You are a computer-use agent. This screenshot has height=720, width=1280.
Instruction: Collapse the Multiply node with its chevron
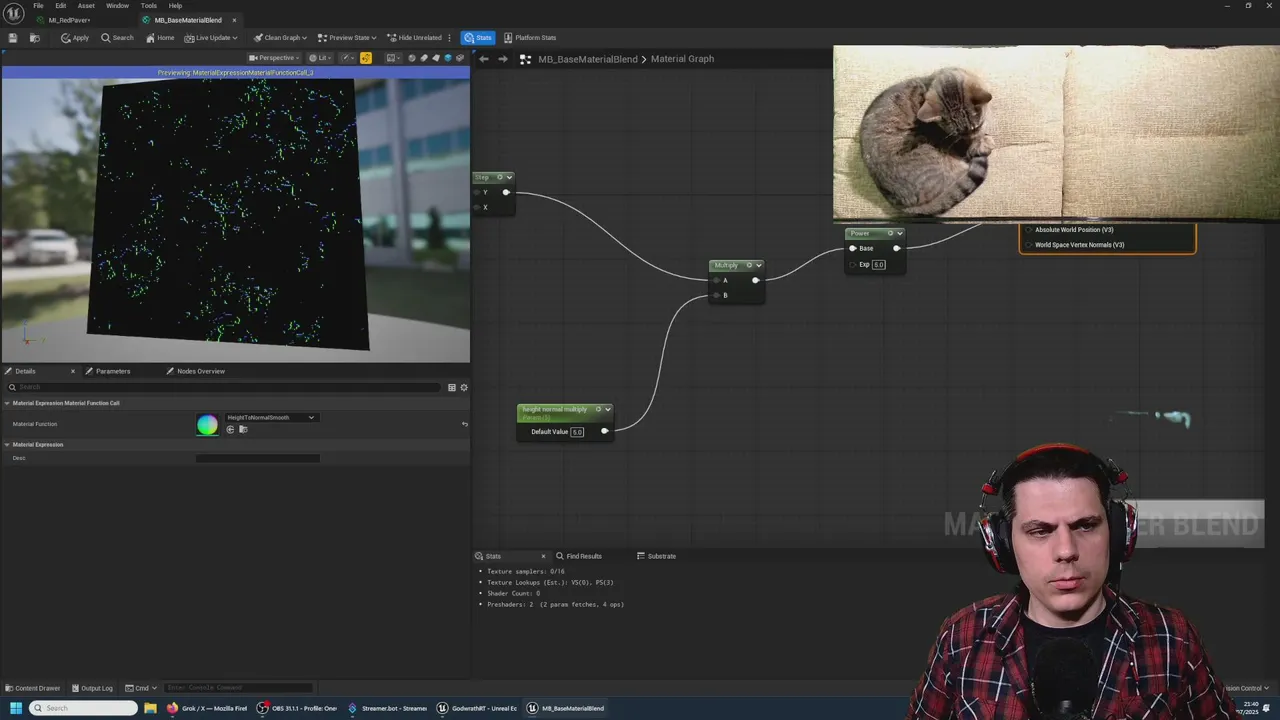pos(759,265)
